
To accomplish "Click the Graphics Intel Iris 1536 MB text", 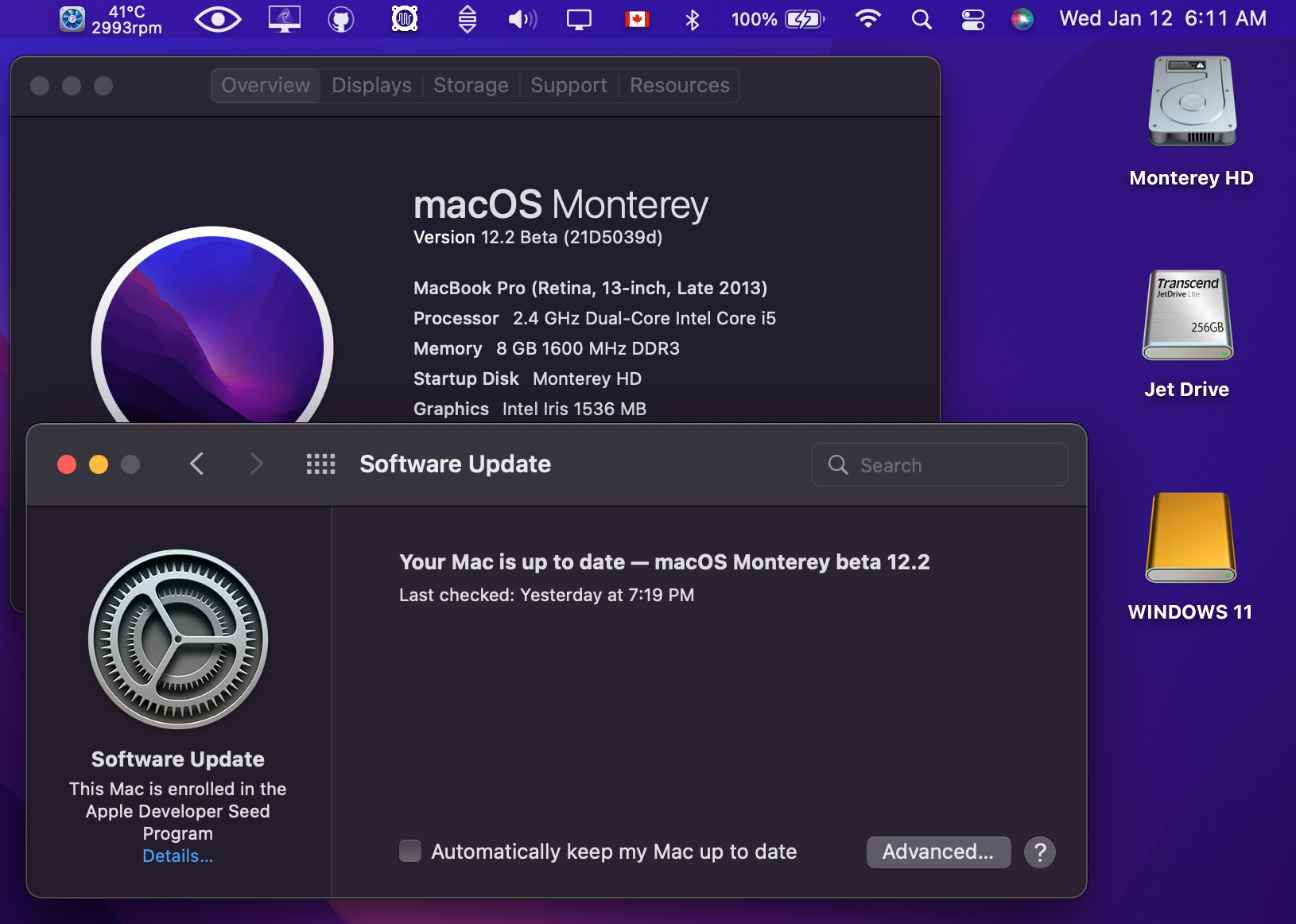I will (530, 409).
